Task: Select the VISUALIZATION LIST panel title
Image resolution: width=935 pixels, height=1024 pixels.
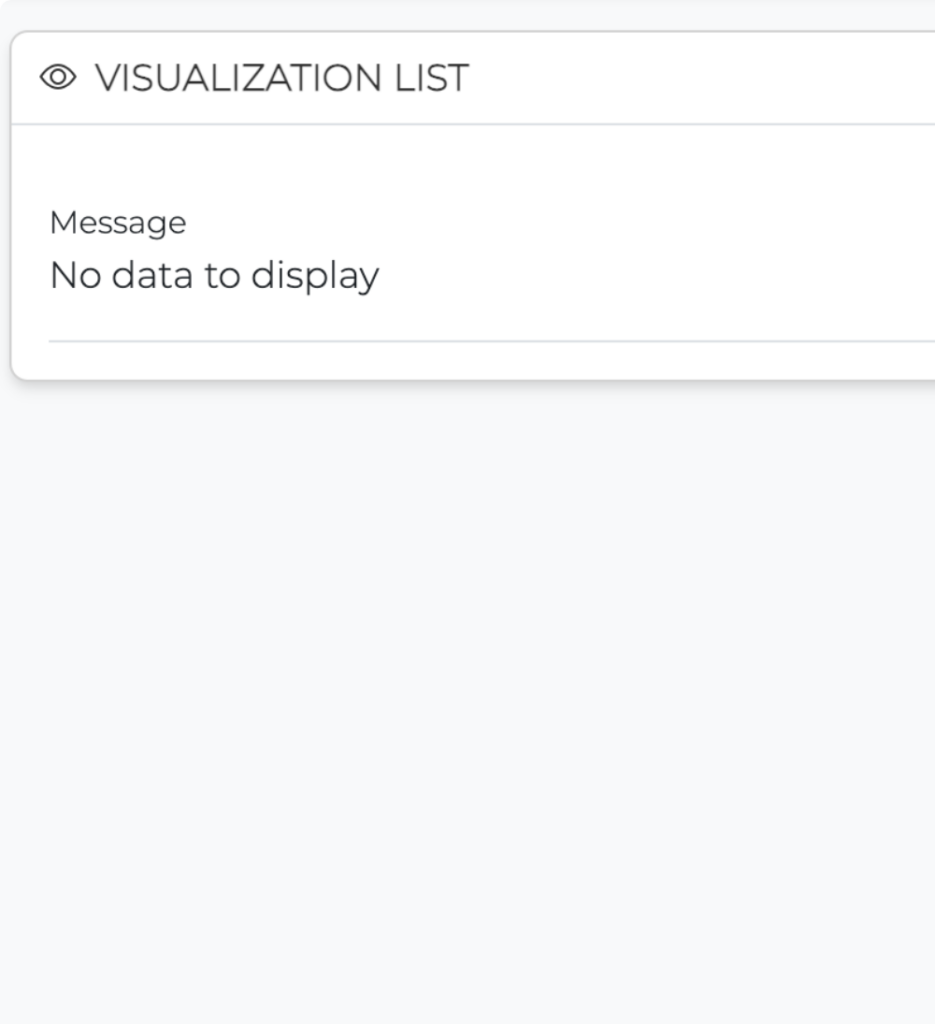Action: pyautogui.click(x=281, y=78)
